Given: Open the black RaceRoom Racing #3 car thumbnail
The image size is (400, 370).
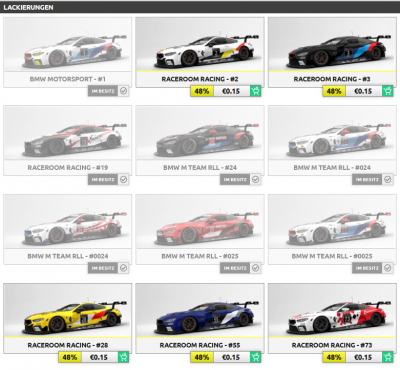Looking at the screenshot, I should coord(332,44).
